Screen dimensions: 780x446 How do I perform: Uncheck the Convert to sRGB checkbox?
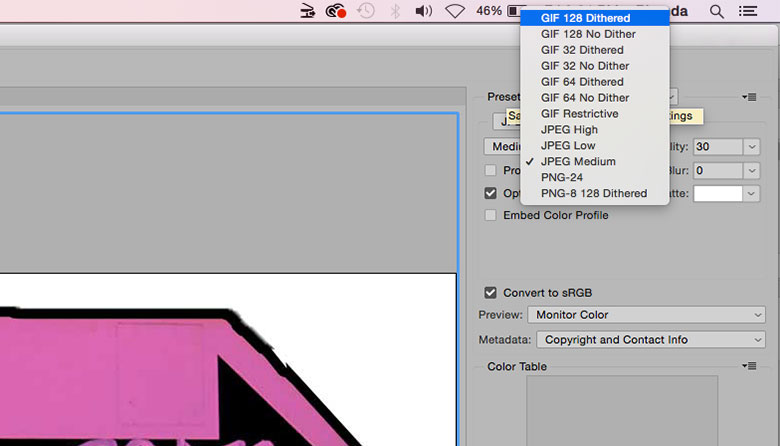pos(490,292)
